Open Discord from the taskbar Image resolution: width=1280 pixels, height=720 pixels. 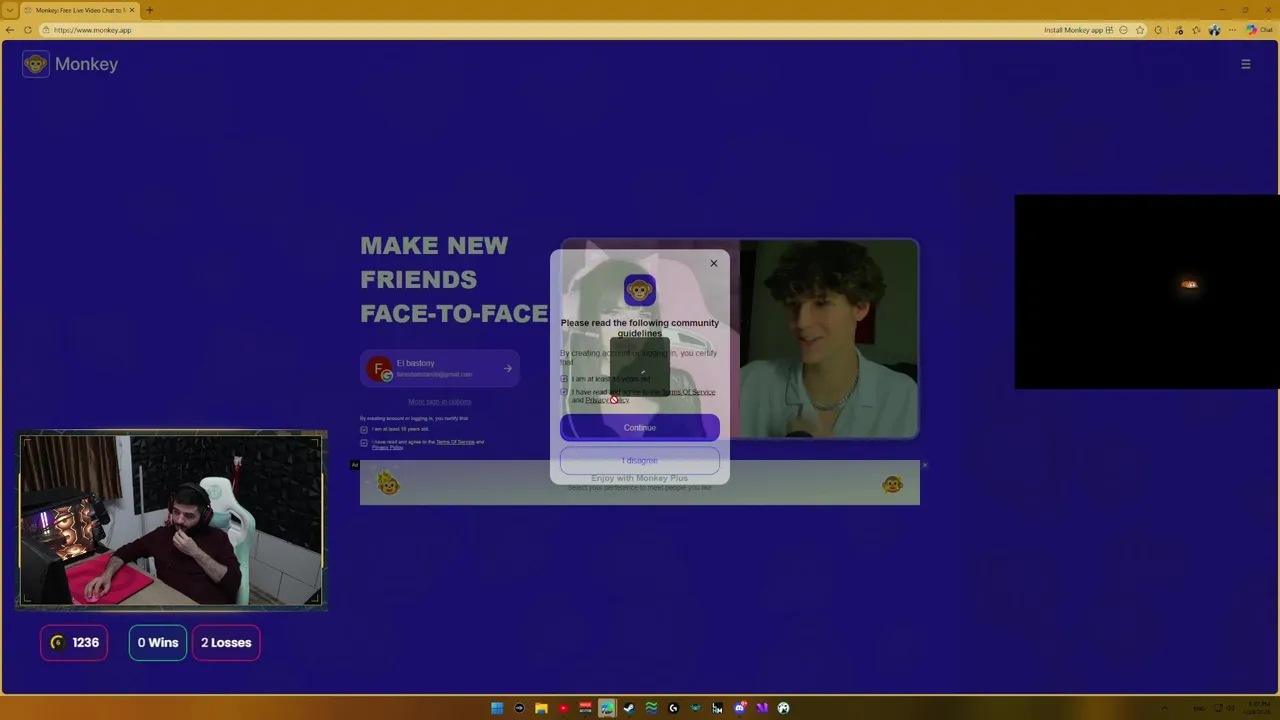point(740,708)
